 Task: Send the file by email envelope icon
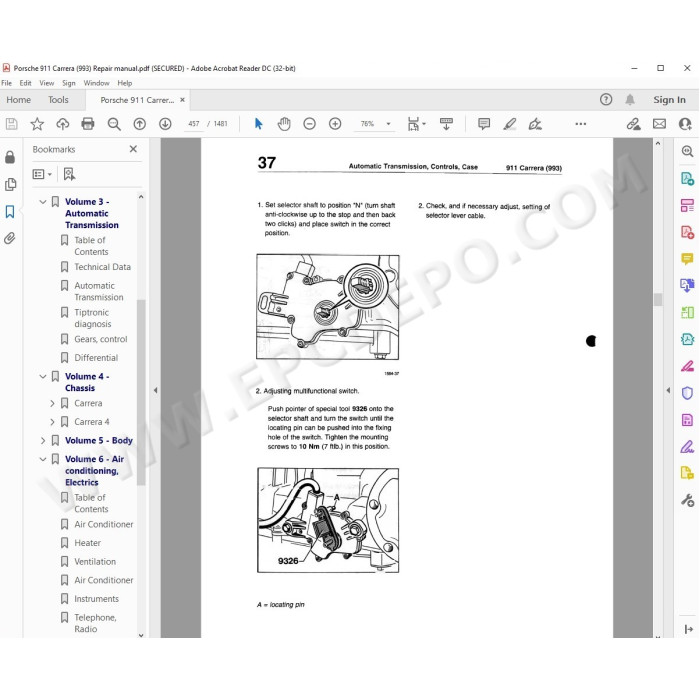tap(659, 124)
